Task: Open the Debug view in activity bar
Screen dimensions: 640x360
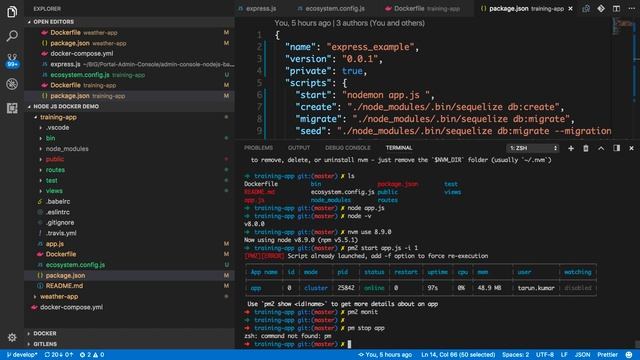Action: 12,84
